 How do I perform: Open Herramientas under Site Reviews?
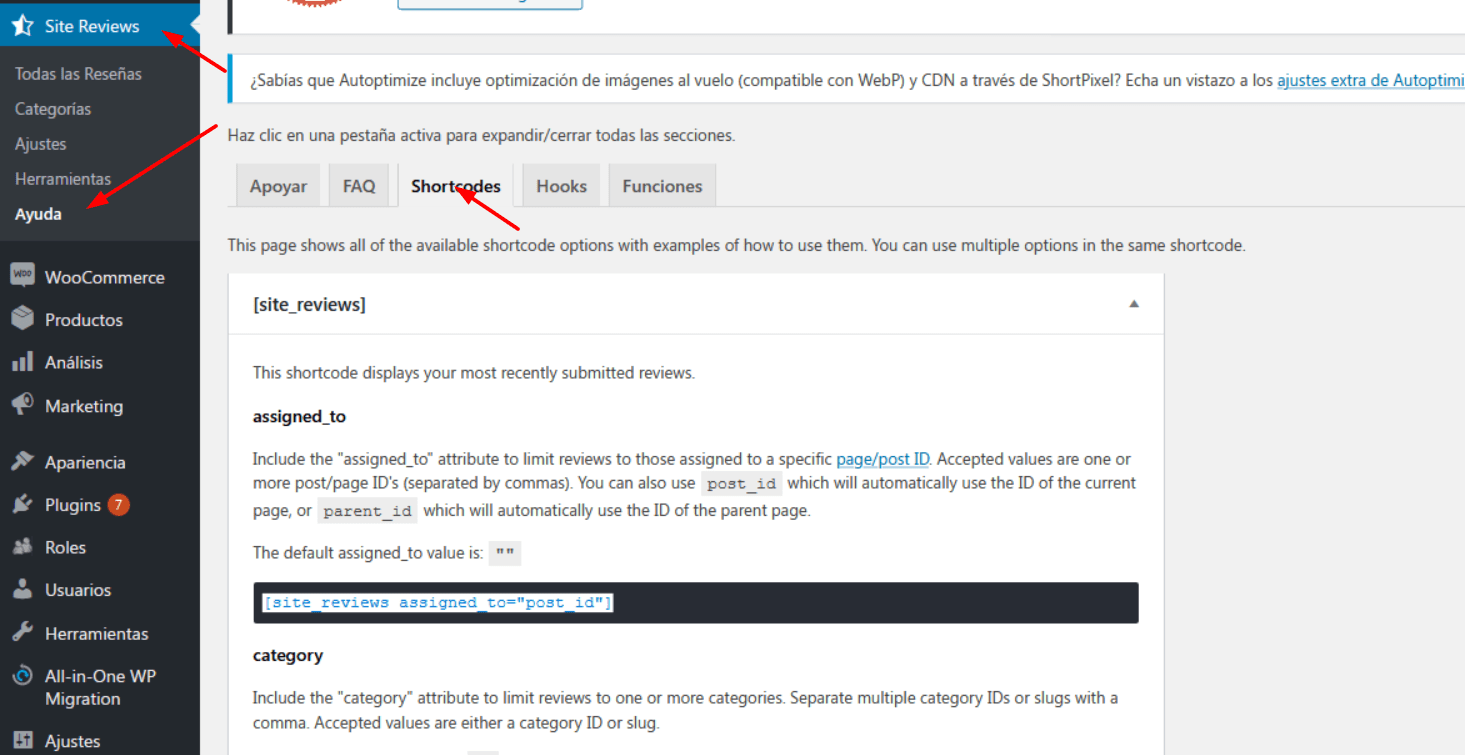point(63,179)
